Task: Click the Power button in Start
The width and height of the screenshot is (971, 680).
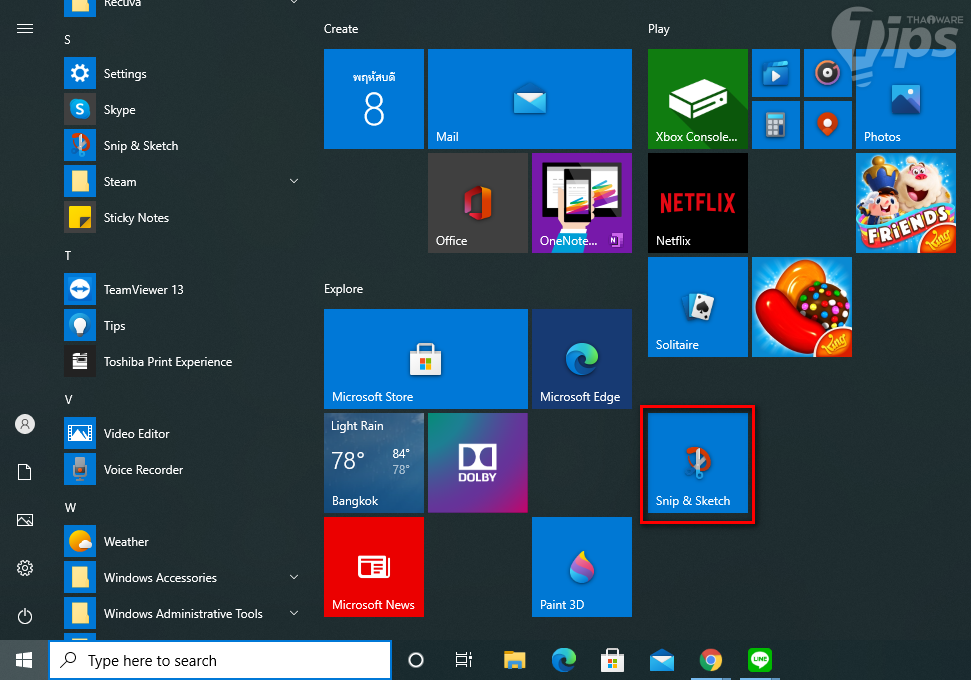Action: 25,616
